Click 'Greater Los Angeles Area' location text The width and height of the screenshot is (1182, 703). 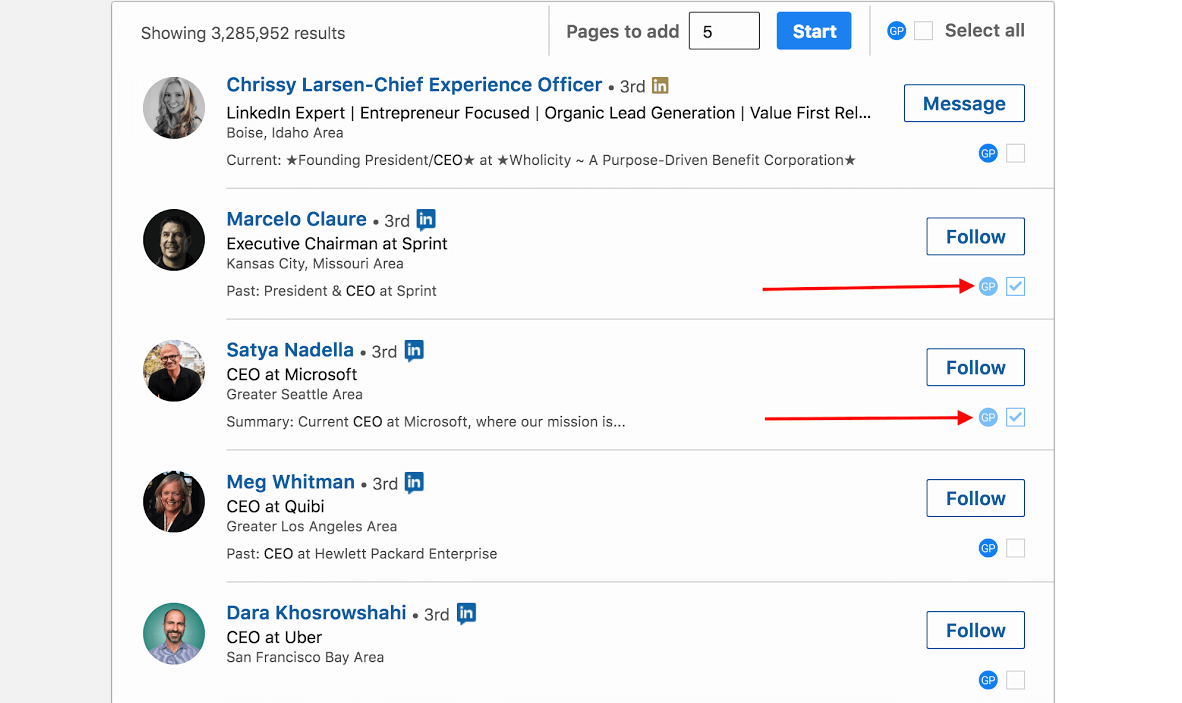[312, 527]
